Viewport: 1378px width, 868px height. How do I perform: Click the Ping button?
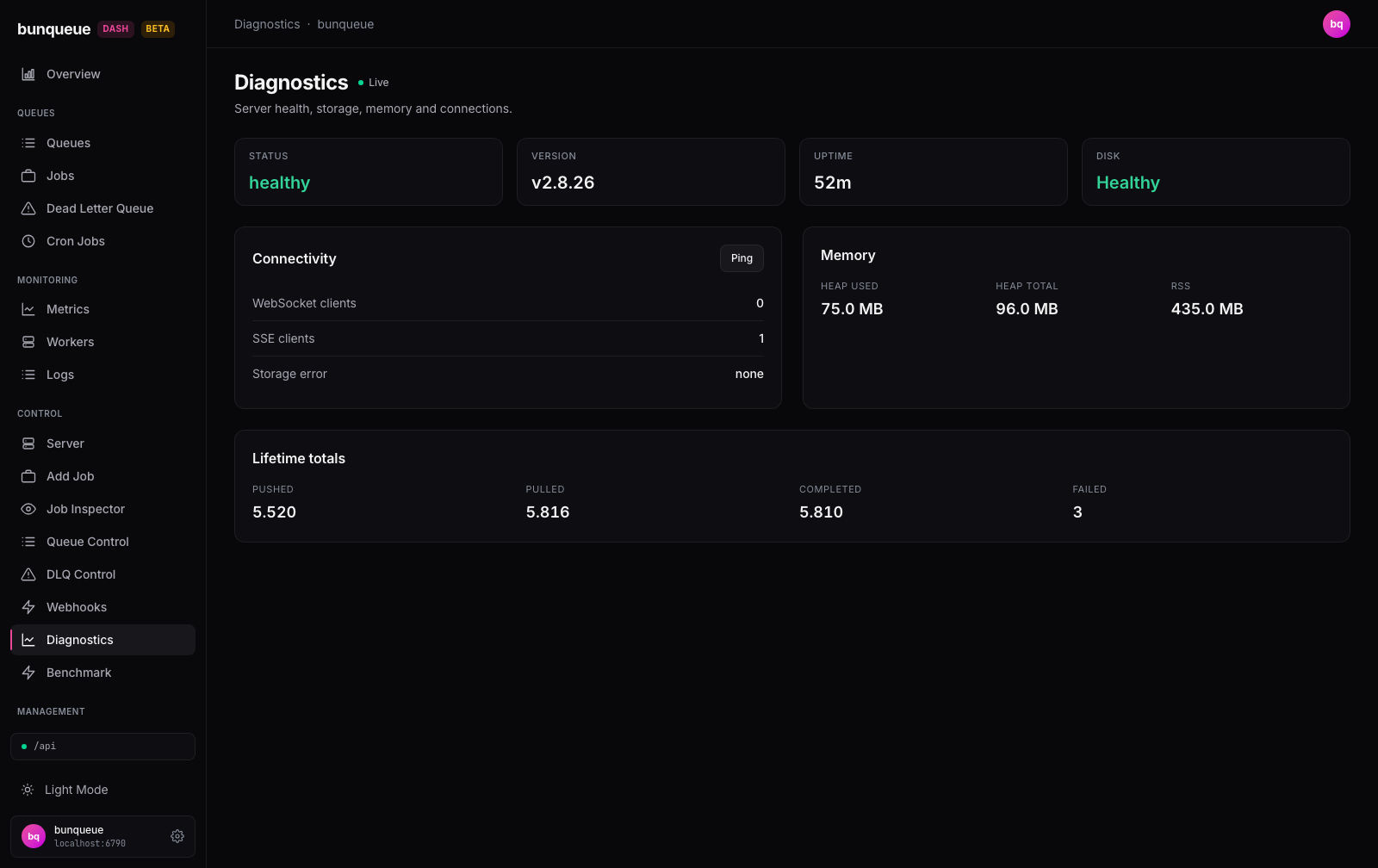tap(742, 258)
